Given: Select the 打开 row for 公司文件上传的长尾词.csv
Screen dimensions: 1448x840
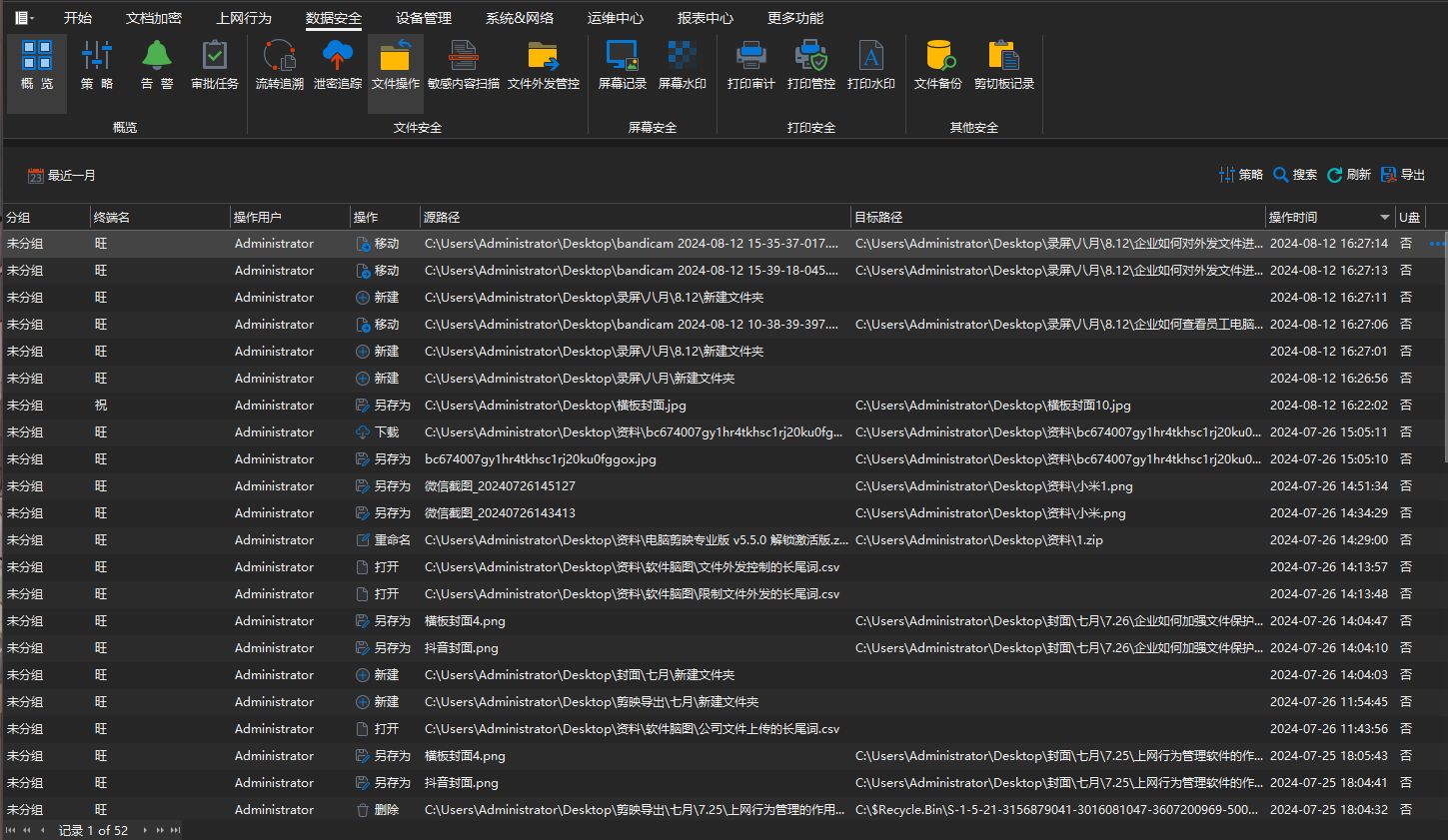Looking at the screenshot, I should pyautogui.click(x=723, y=729).
